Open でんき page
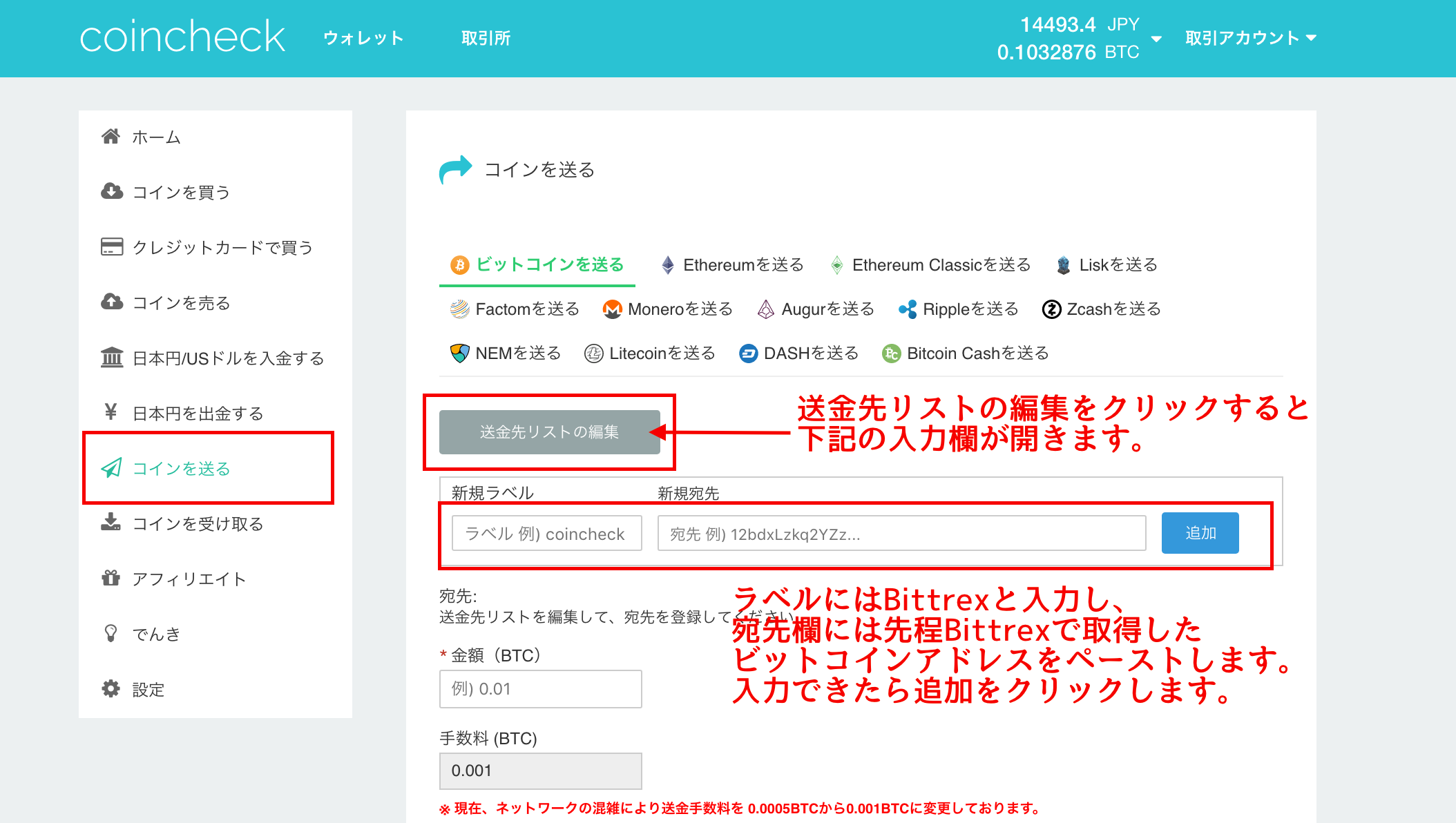1456x823 pixels. 156,634
